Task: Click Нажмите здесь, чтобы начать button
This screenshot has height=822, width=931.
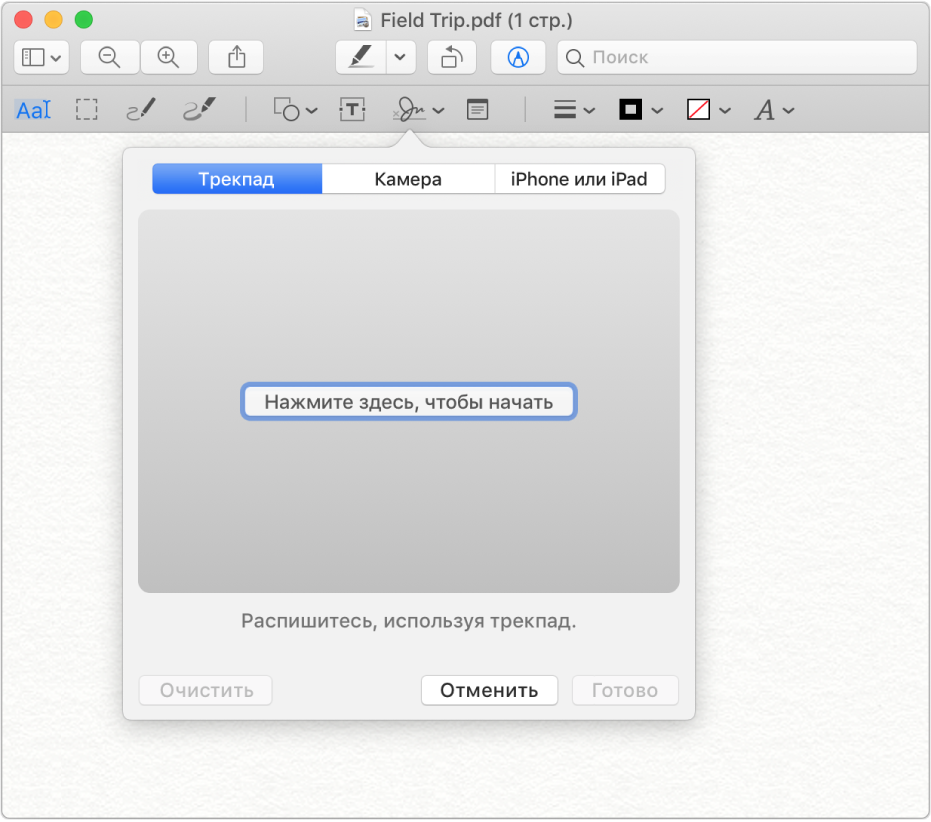Action: point(408,402)
